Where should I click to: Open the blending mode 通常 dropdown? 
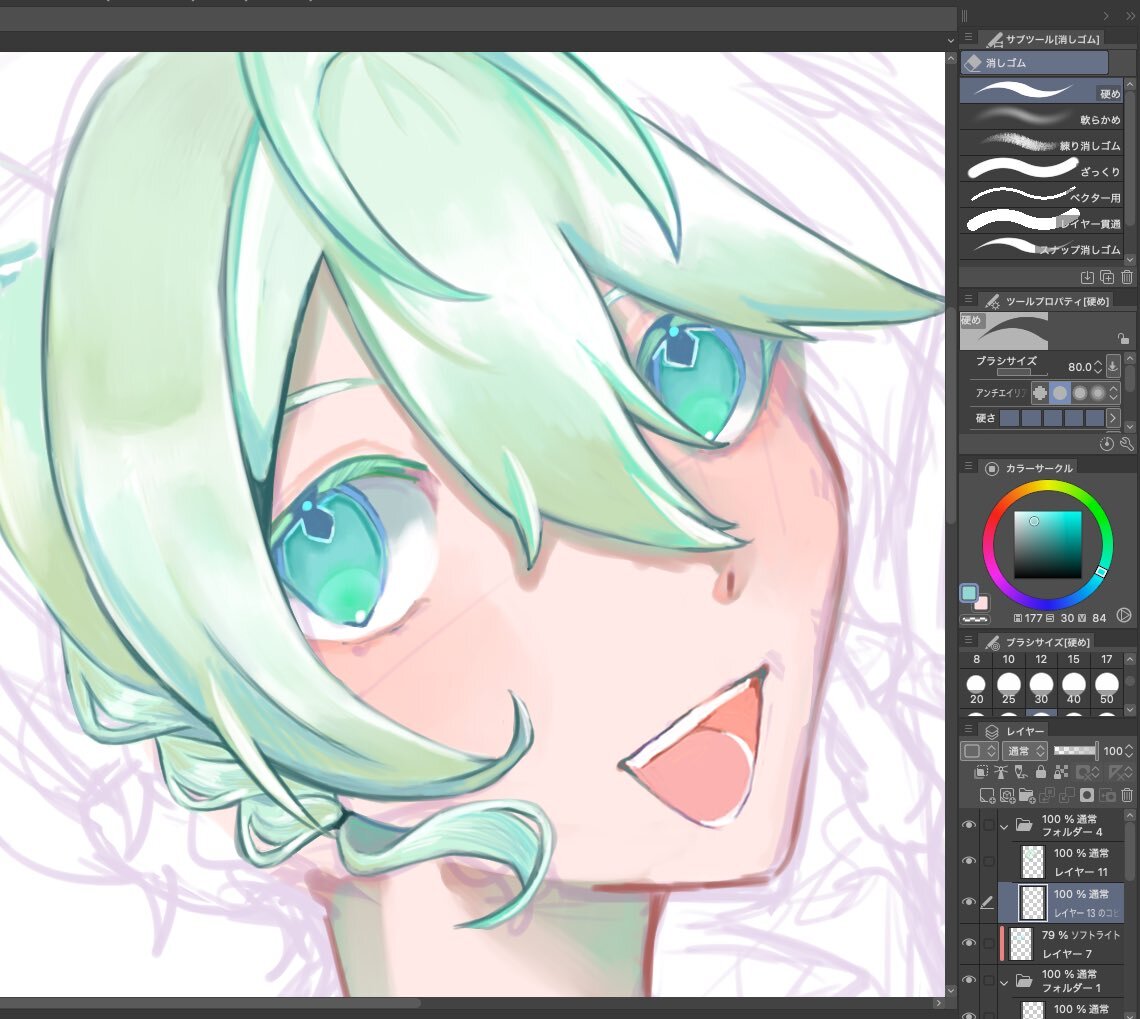point(1025,750)
